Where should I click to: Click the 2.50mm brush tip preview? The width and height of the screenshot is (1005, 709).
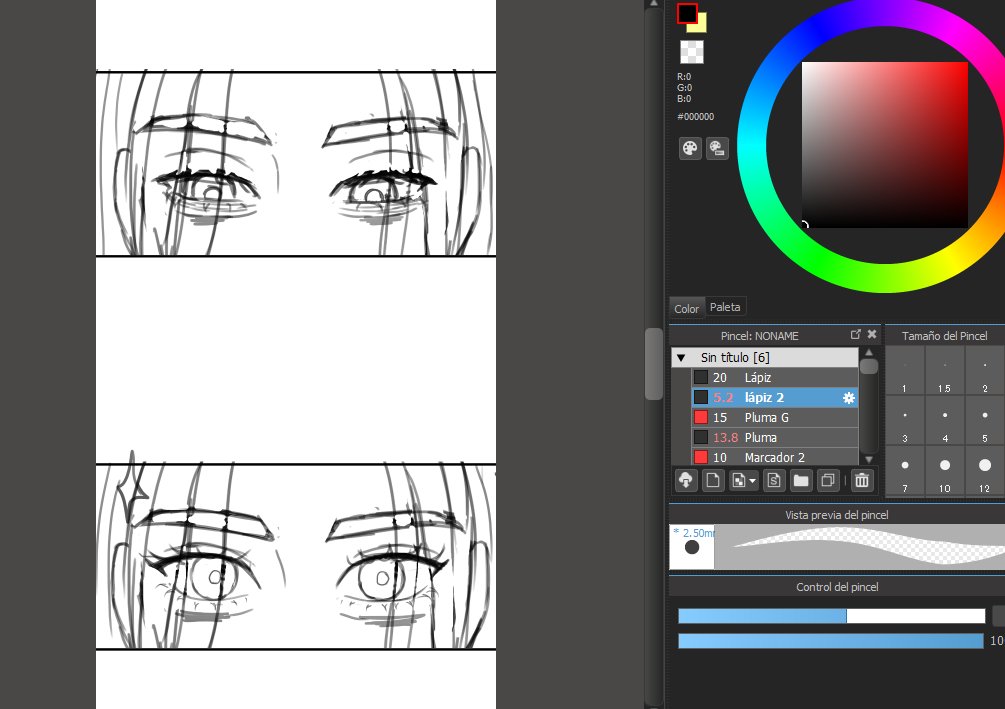tap(692, 547)
